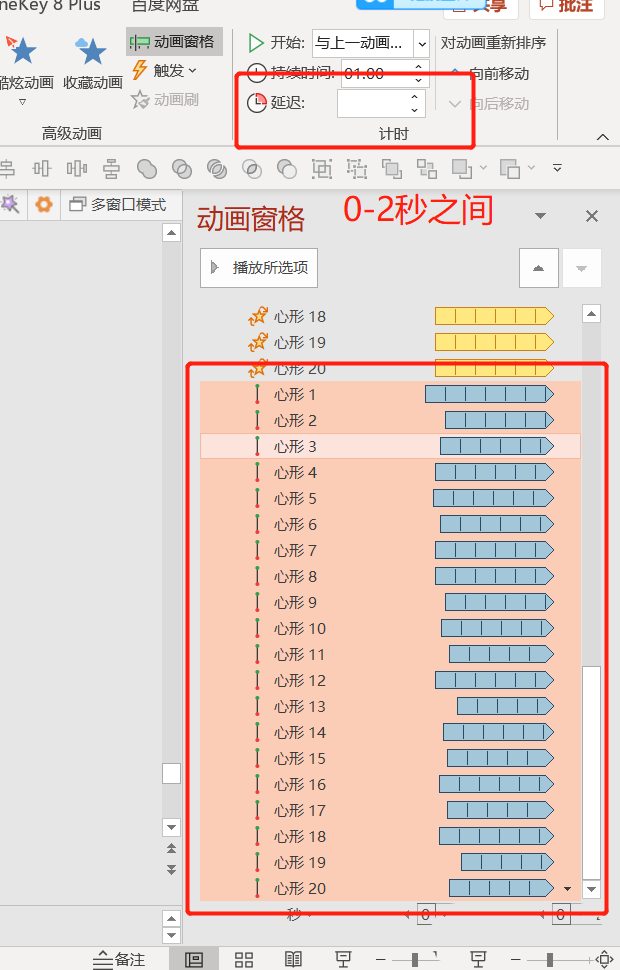Switch to Slide Sorter view icon

[244, 959]
